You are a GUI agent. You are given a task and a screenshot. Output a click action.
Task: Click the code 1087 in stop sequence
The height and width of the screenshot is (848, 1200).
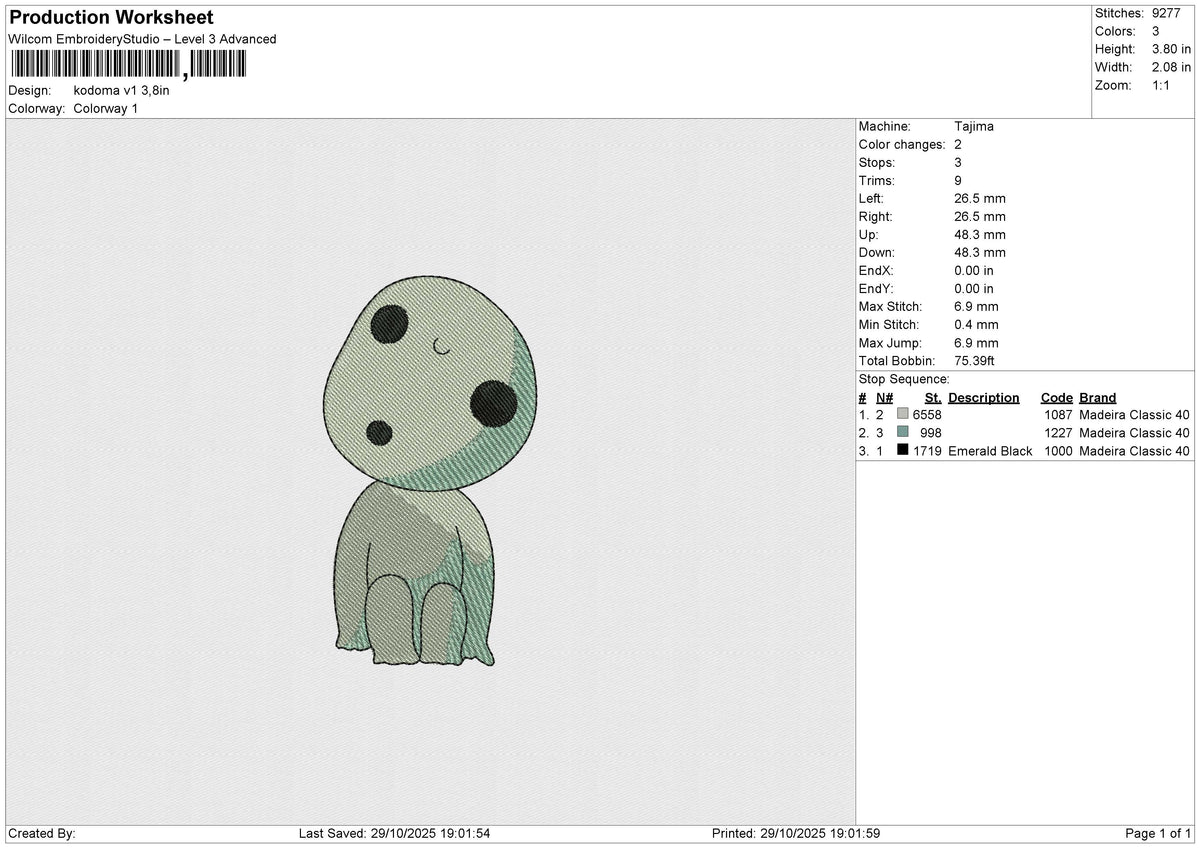[1058, 414]
